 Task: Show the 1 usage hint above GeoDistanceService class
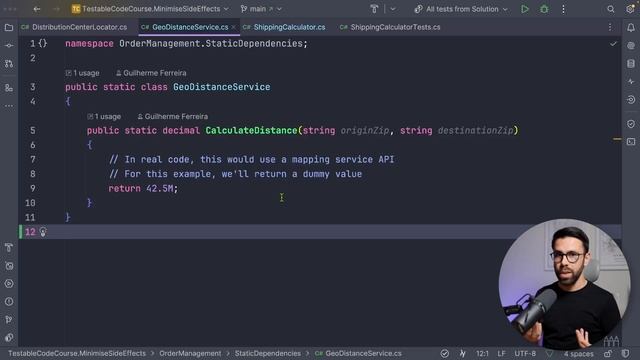(82, 73)
